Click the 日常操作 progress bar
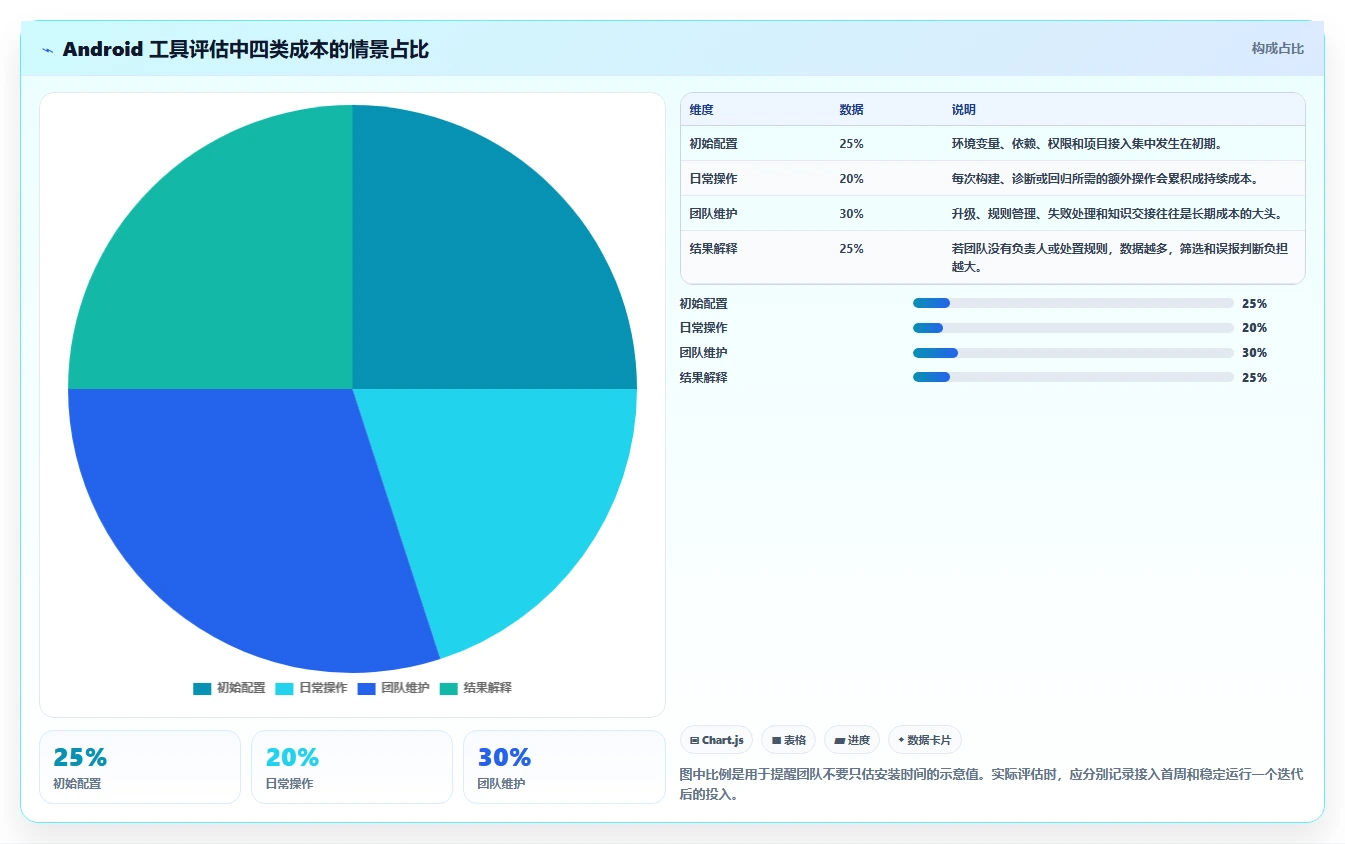 (x=1073, y=328)
